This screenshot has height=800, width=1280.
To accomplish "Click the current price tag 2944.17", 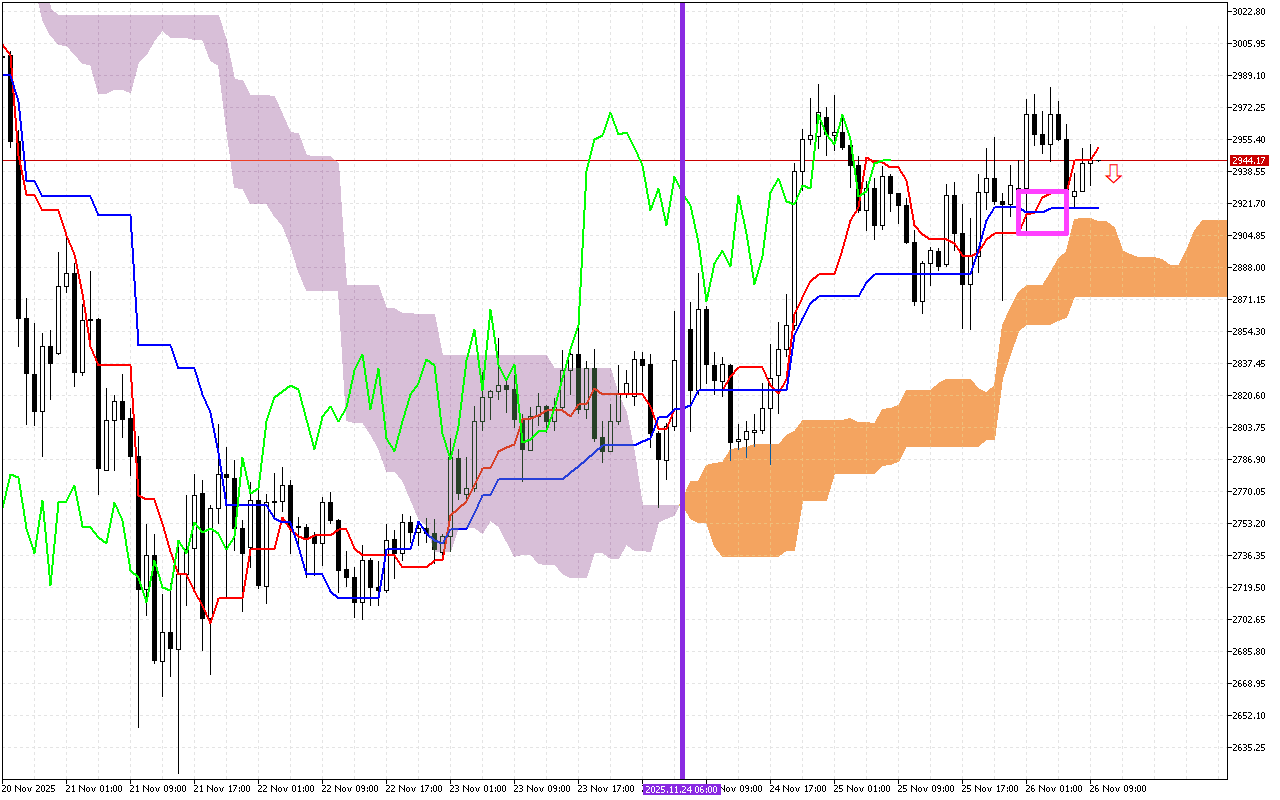I will tap(1249, 160).
